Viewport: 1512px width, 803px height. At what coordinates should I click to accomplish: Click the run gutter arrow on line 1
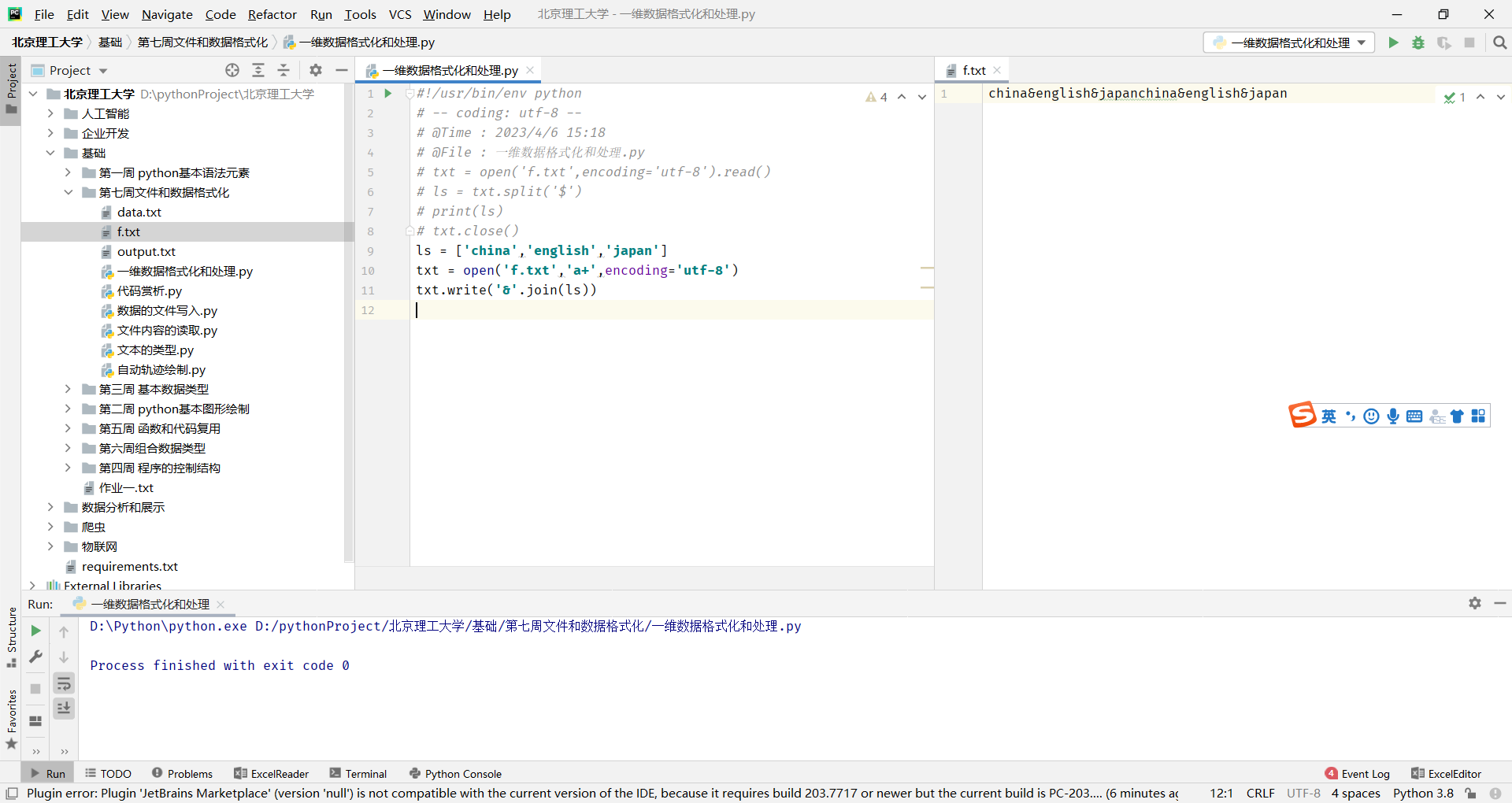click(x=388, y=93)
